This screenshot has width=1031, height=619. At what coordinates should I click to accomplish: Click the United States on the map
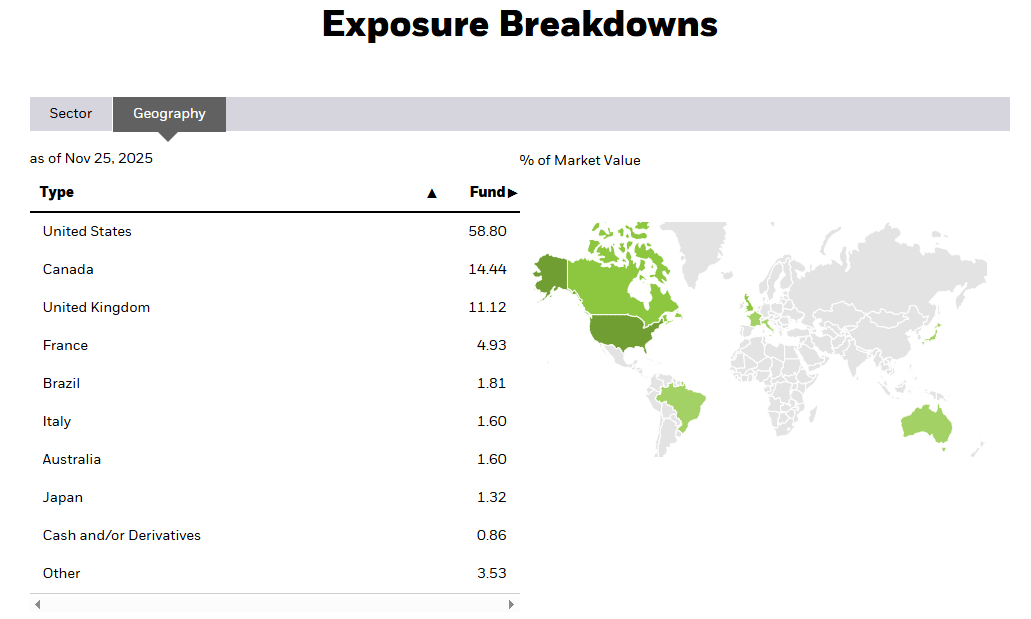[618, 334]
